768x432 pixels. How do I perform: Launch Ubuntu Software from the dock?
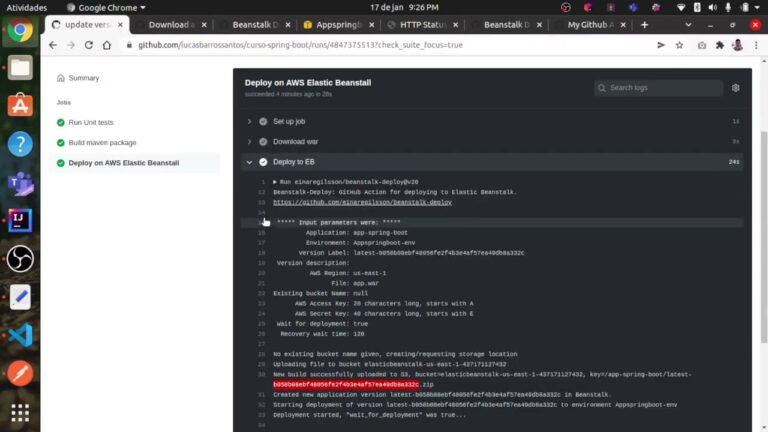(20, 106)
